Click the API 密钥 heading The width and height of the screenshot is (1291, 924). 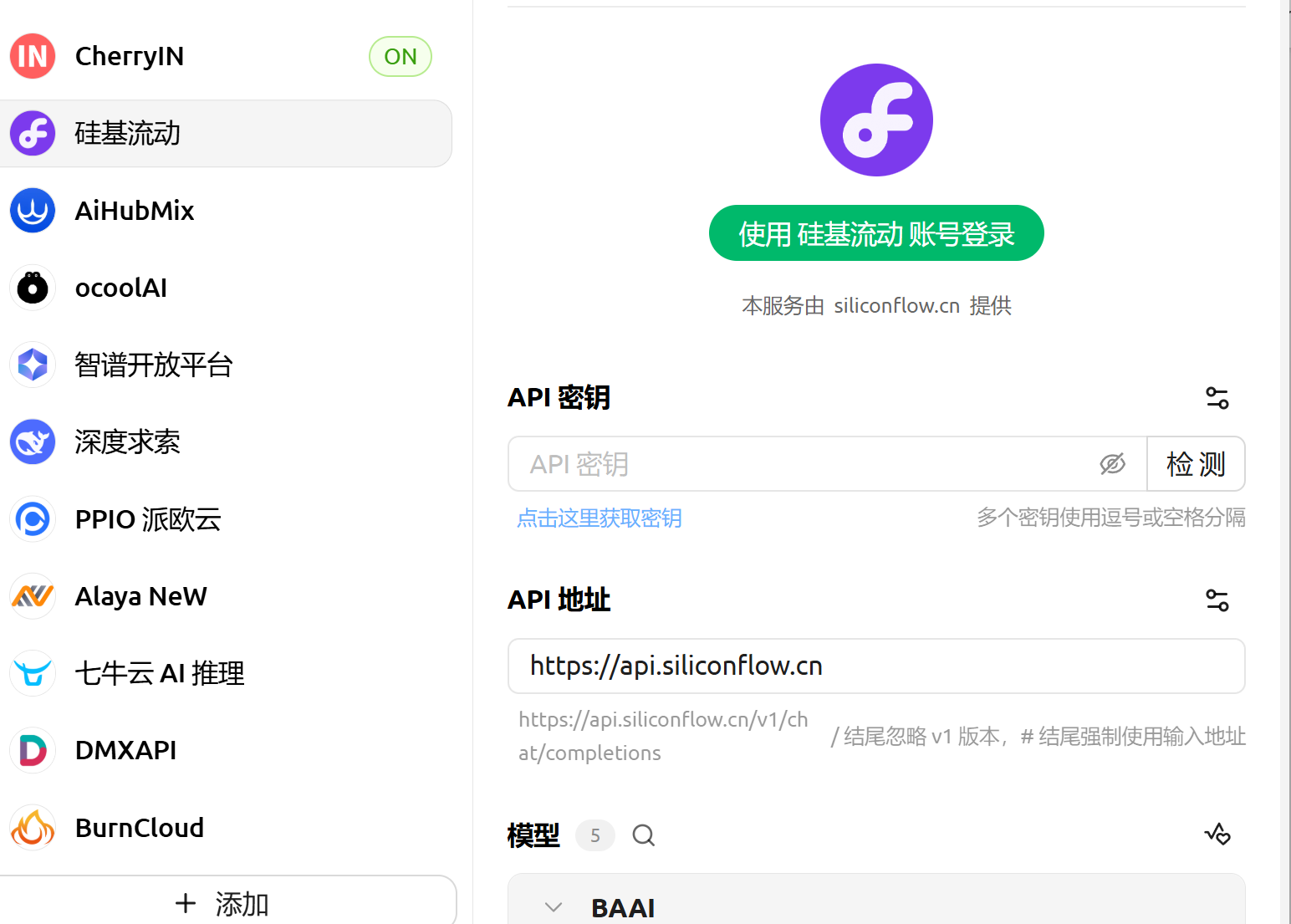[x=559, y=398]
